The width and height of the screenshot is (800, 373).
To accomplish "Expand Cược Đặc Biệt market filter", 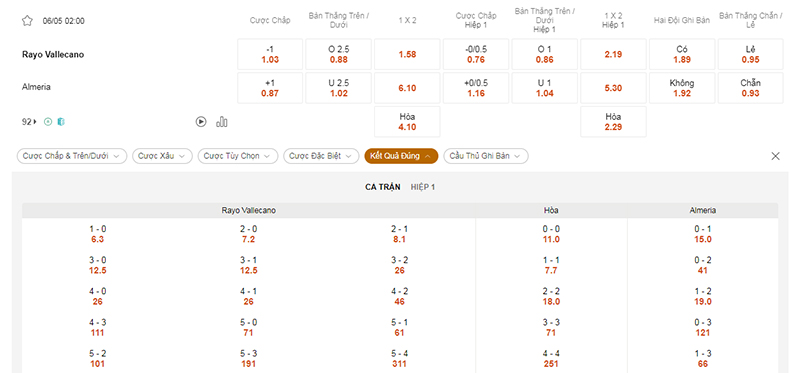I will [321, 156].
